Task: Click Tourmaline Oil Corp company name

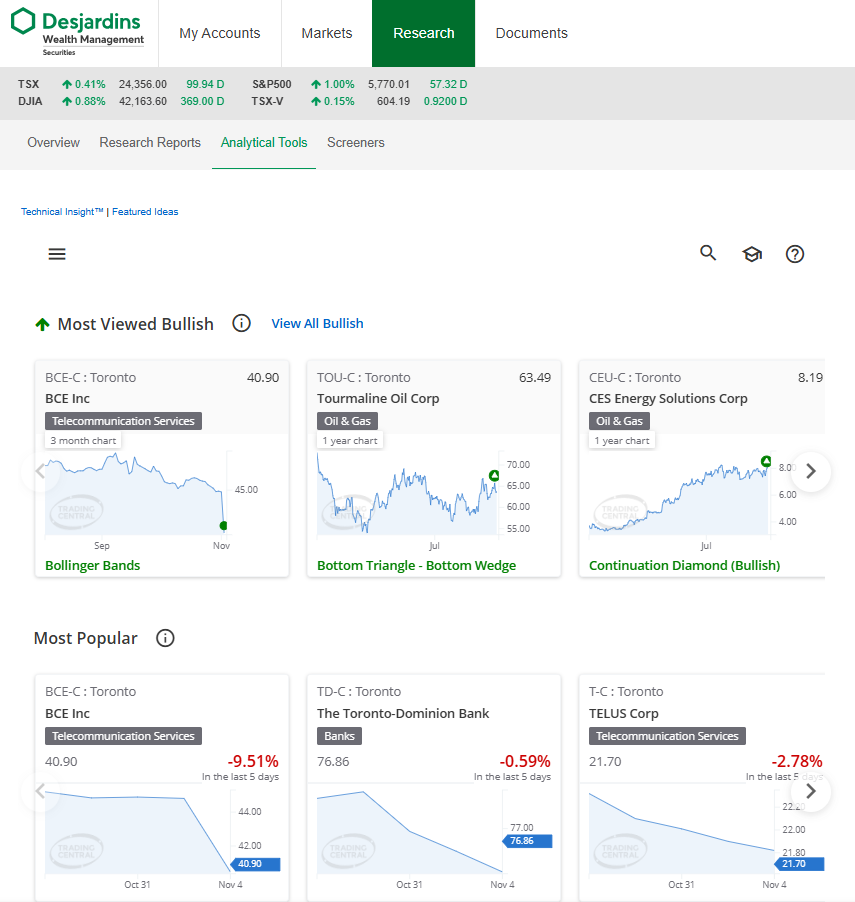Action: (378, 399)
